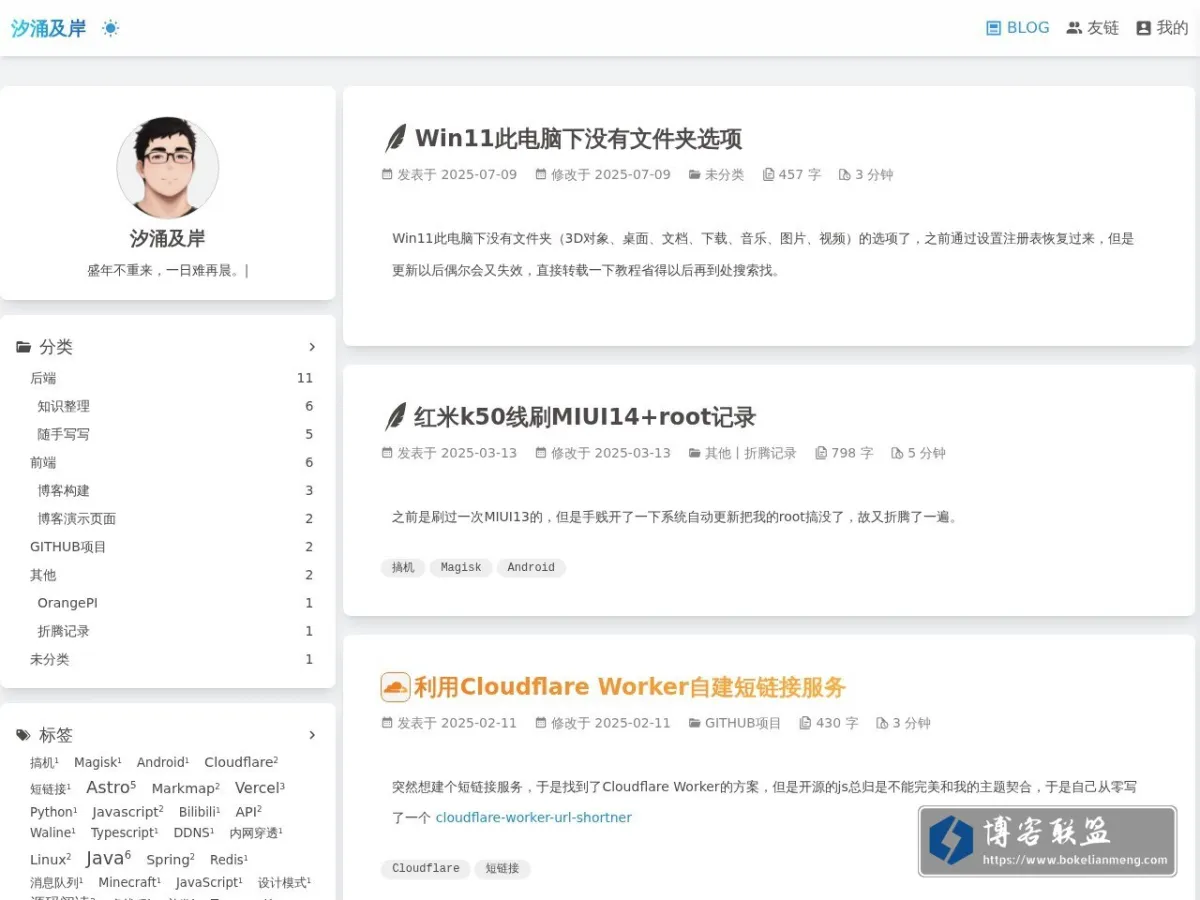Click feather icon beside the Win11 post title
Viewport: 1200px width, 900px height.
click(396, 138)
